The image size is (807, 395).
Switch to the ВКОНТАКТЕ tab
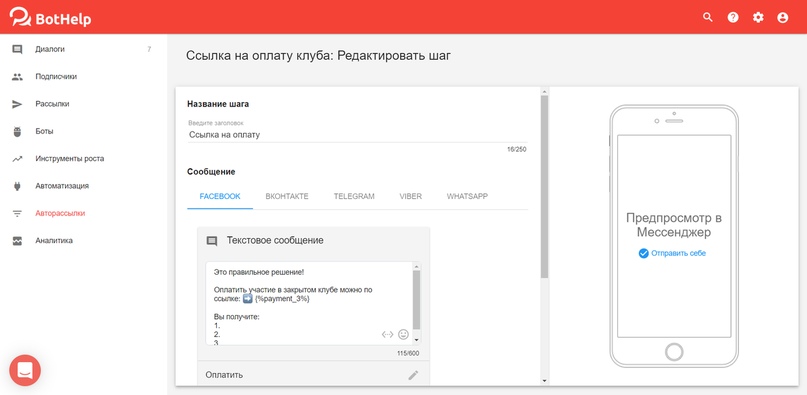287,196
